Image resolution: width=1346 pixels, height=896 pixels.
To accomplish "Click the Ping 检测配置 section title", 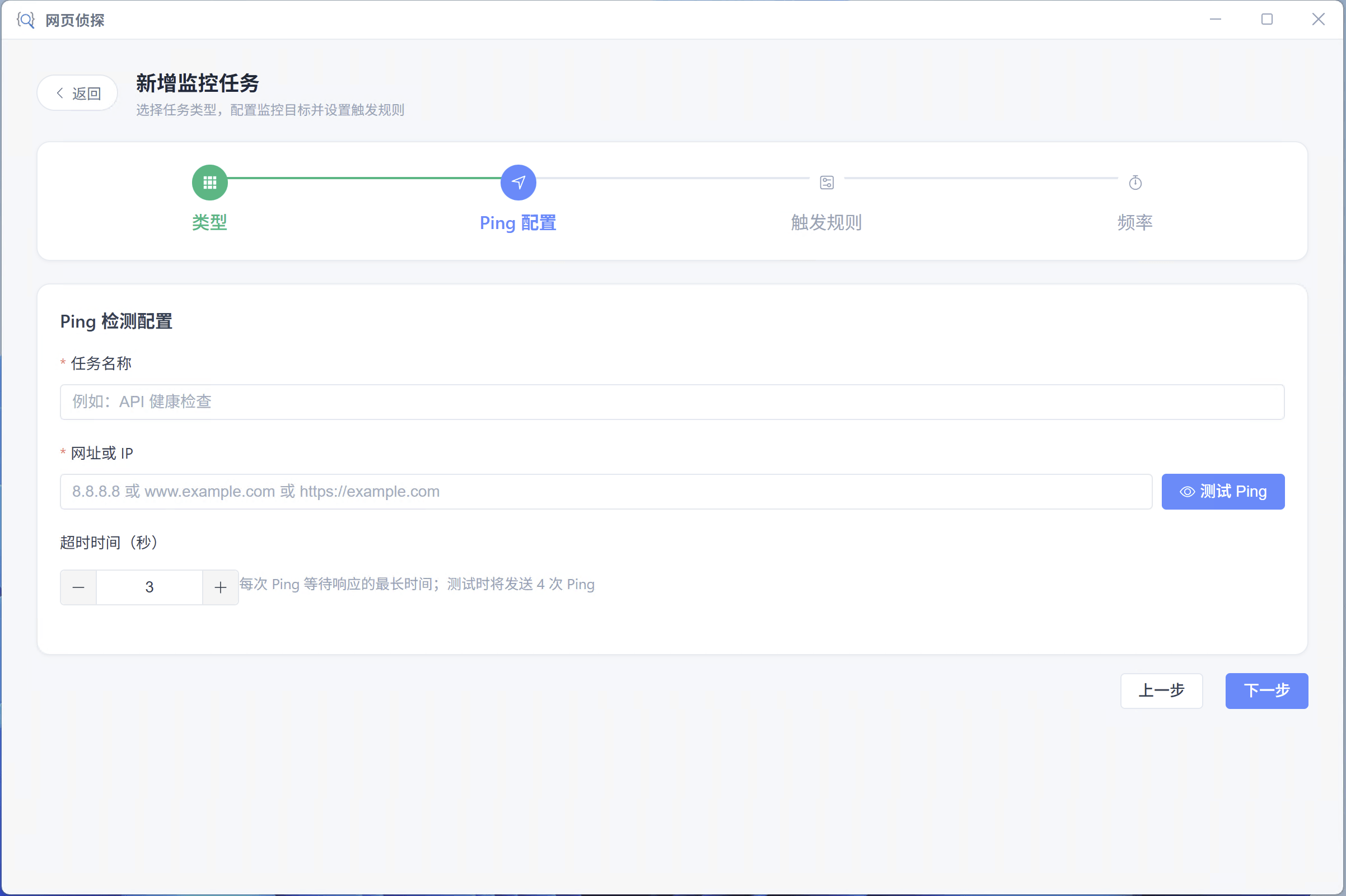I will [x=116, y=321].
